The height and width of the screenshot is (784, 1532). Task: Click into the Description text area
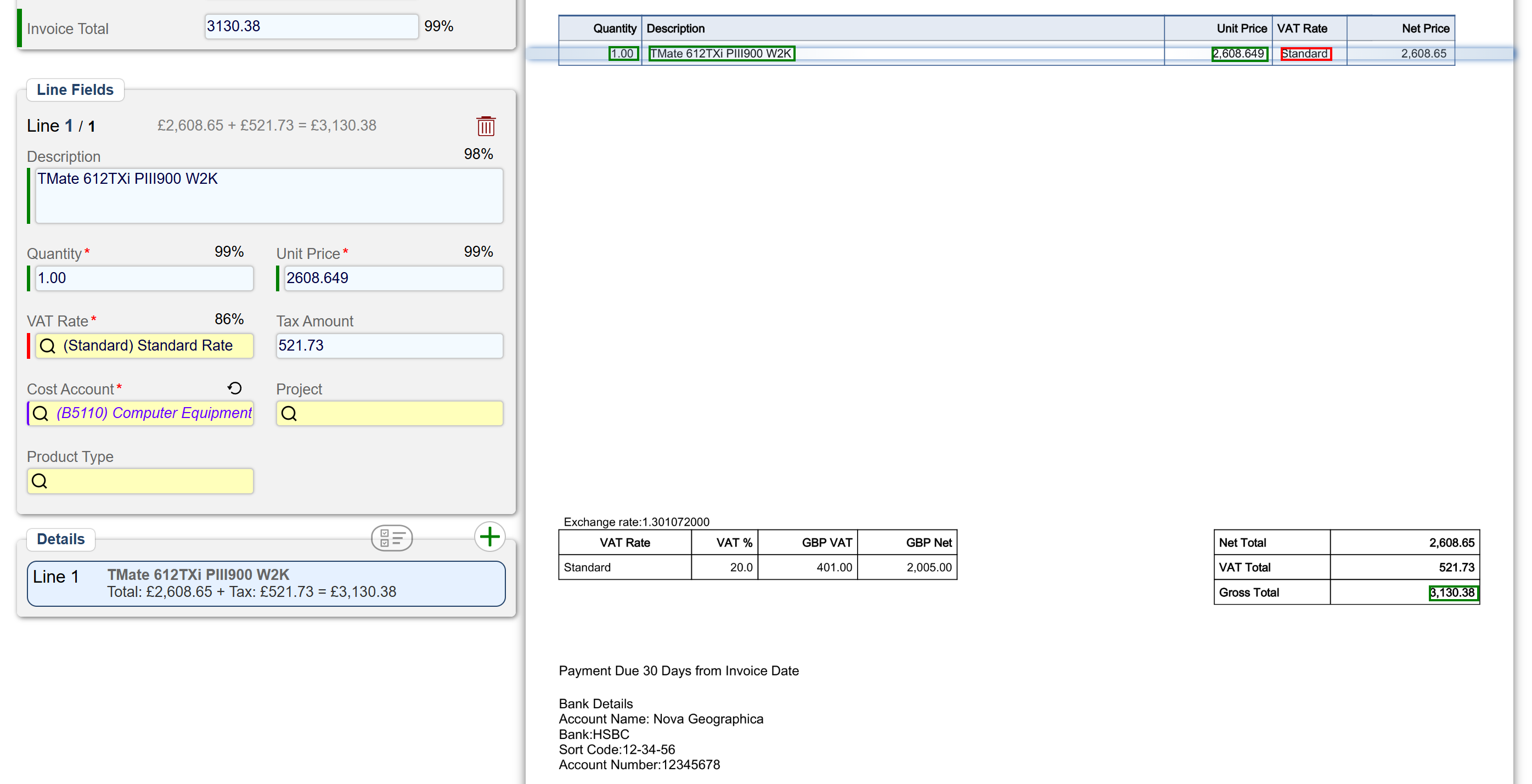pos(269,196)
